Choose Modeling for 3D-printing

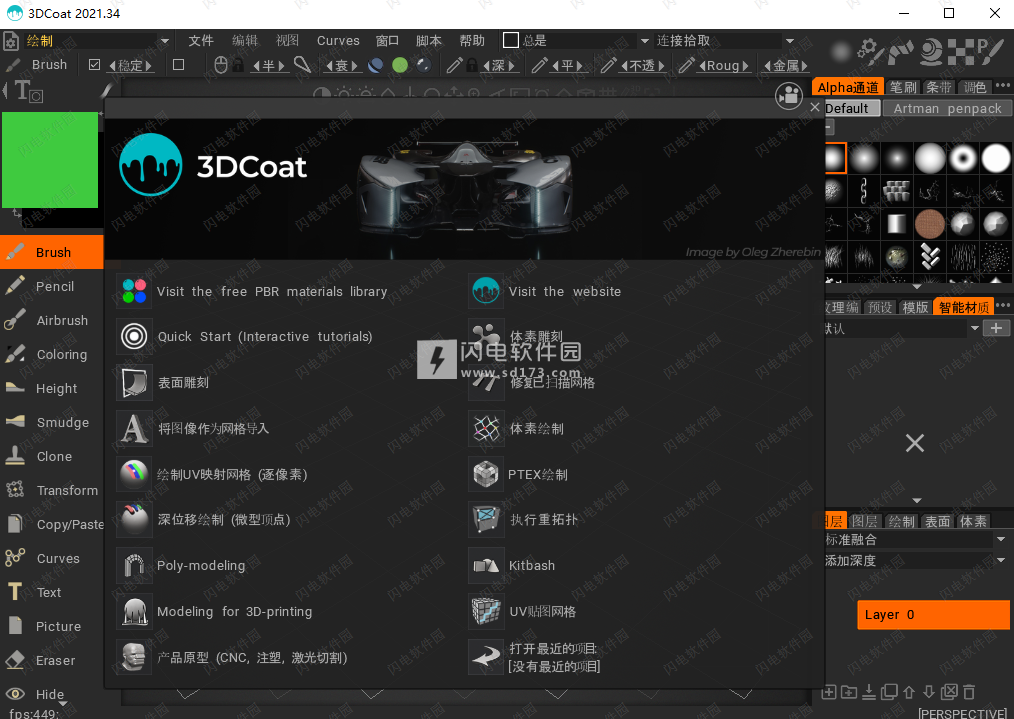click(234, 612)
